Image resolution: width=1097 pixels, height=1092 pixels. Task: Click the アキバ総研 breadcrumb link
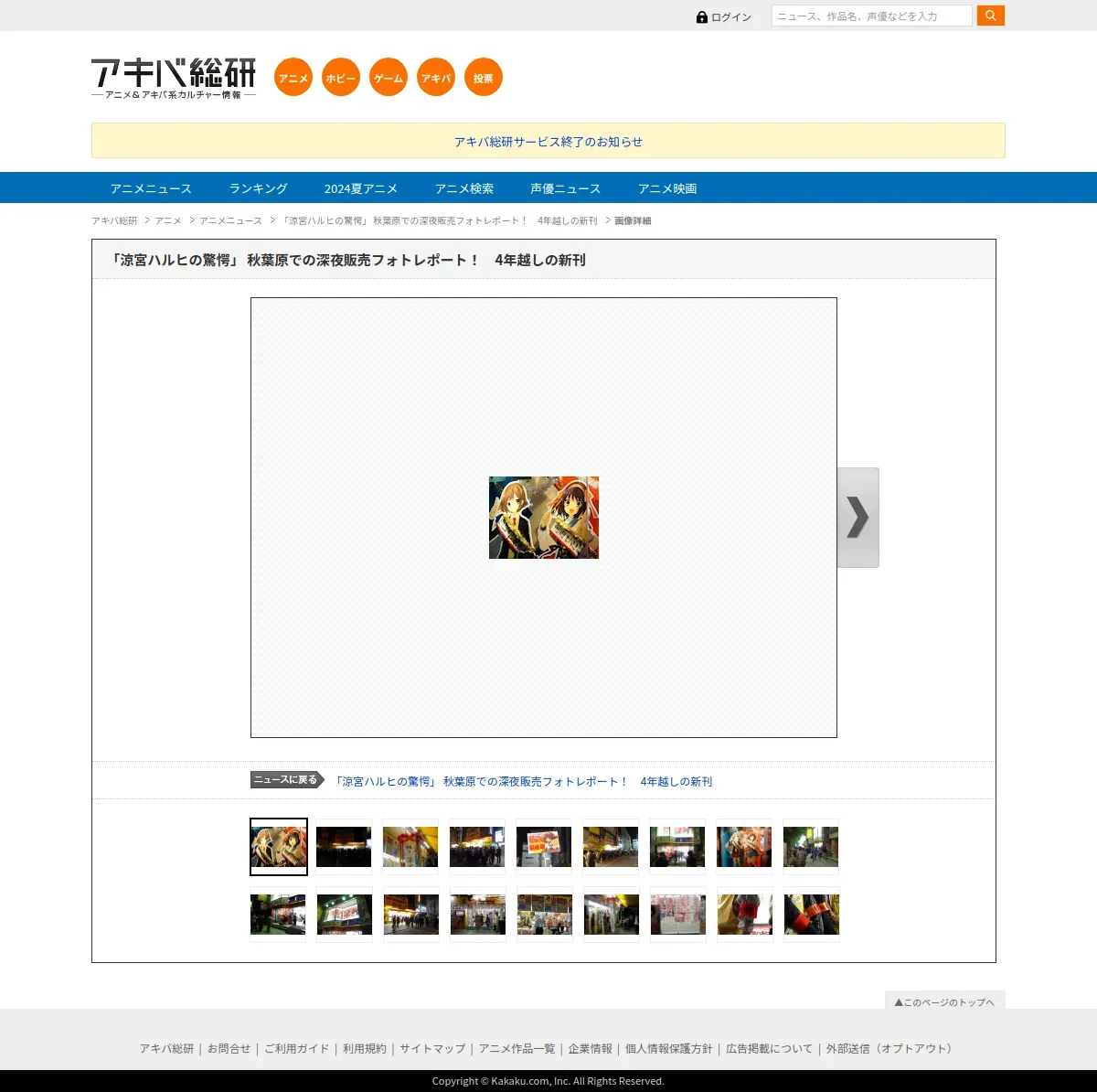pos(114,220)
